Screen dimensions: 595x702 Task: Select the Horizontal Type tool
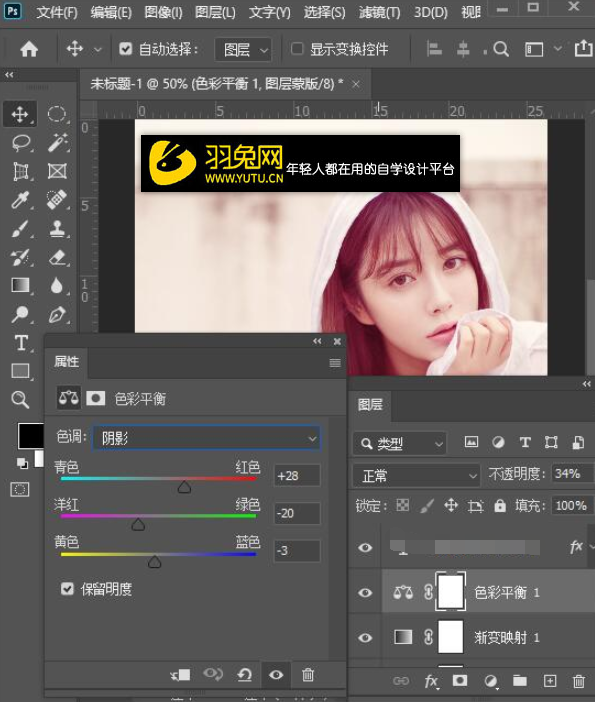pyautogui.click(x=21, y=343)
